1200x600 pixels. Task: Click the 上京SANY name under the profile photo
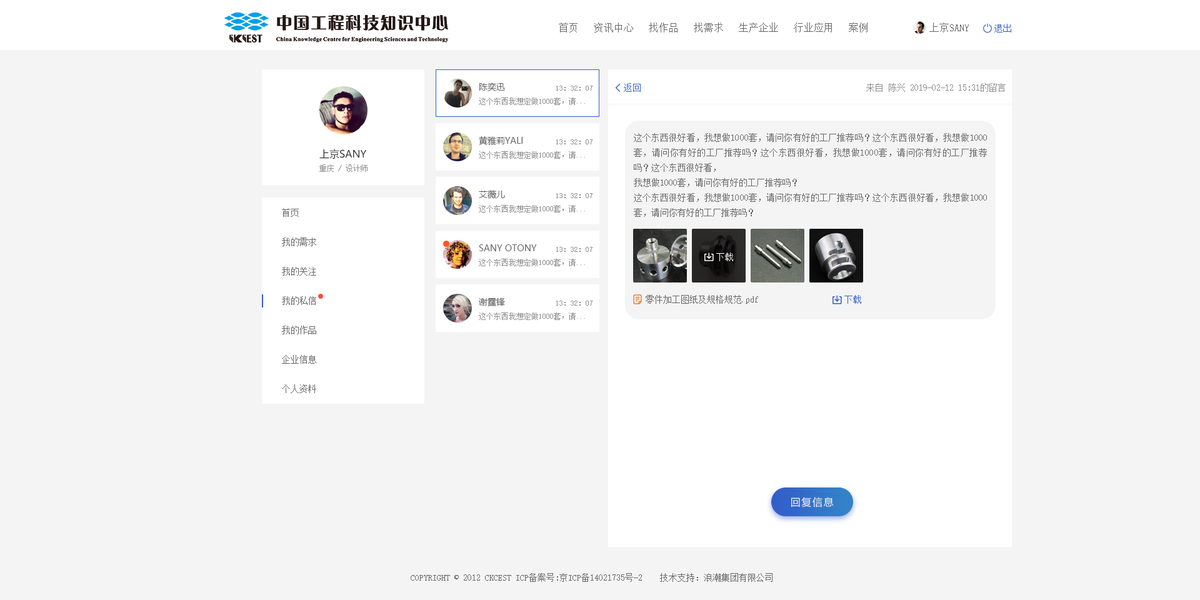tap(343, 154)
